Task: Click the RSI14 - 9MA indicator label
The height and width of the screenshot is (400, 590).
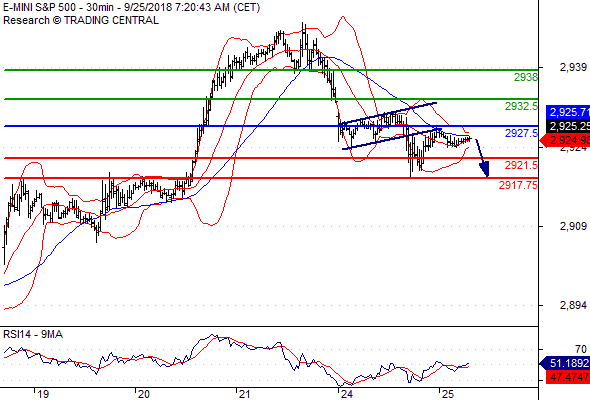Action: coord(33,334)
